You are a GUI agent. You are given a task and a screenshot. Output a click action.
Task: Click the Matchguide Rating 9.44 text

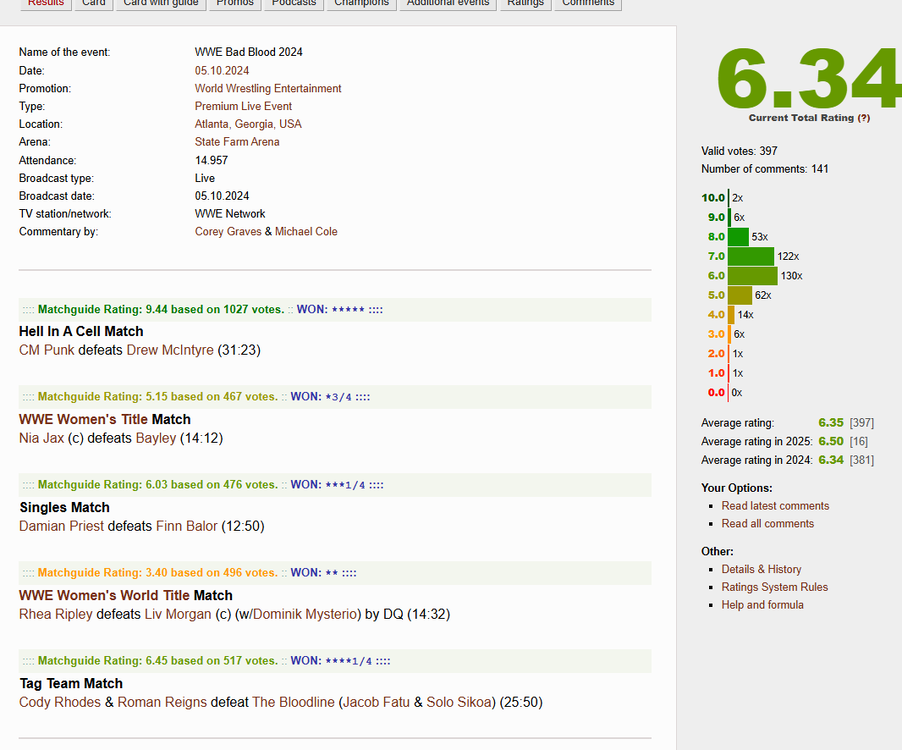pos(161,309)
